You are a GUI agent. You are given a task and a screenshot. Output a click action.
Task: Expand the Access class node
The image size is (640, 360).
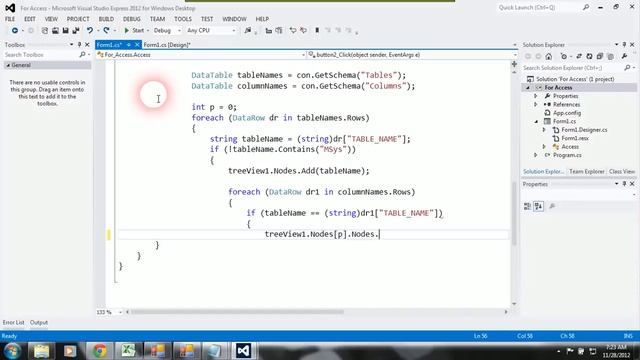point(544,147)
